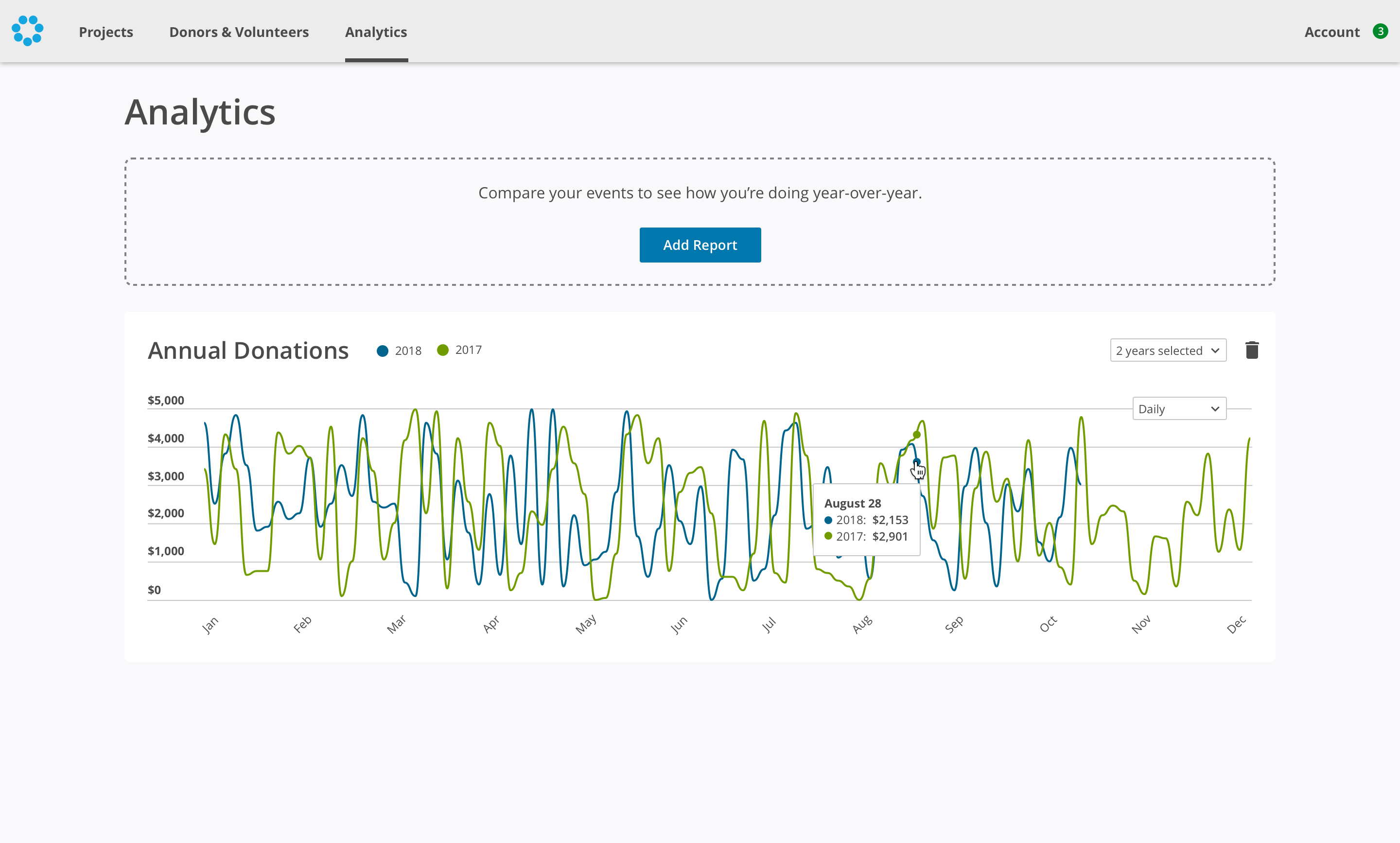Delete the Annual Donations report via trash icon
Screen dimensions: 1400x843
coord(1252,350)
